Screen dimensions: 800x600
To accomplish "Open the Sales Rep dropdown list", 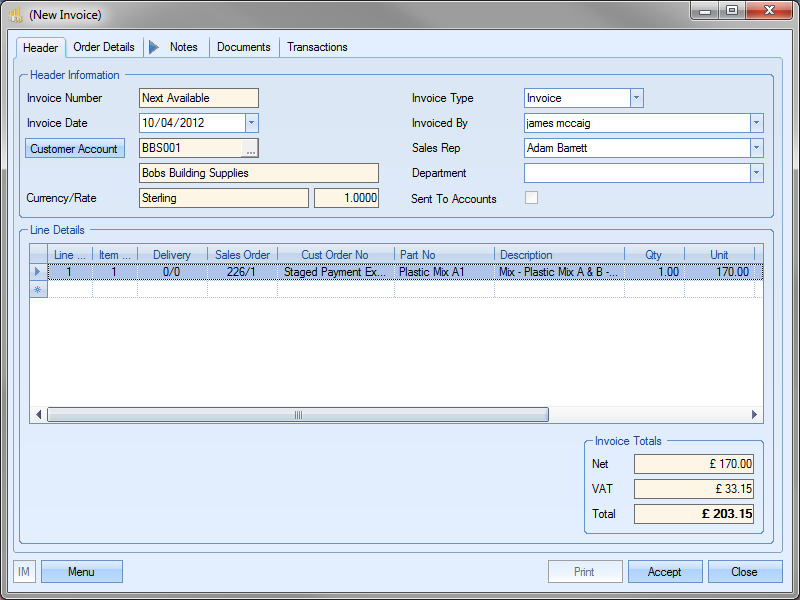I will [x=756, y=148].
